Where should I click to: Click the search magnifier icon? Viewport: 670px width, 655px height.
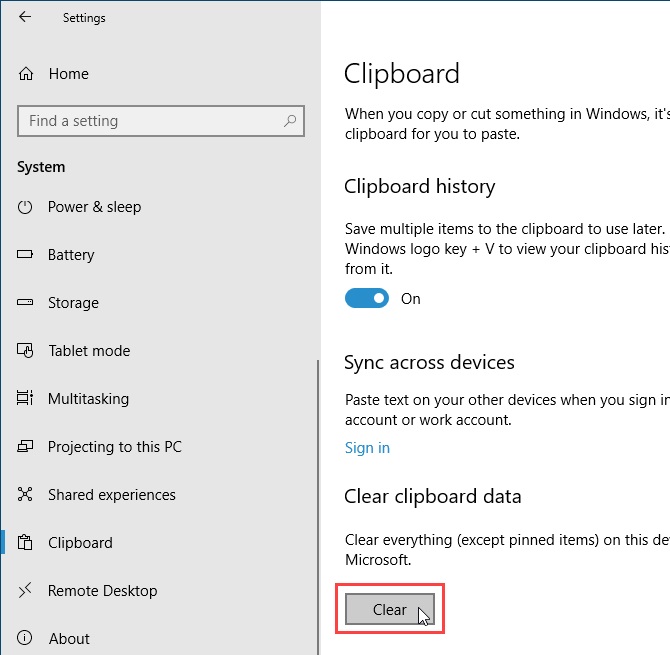290,121
